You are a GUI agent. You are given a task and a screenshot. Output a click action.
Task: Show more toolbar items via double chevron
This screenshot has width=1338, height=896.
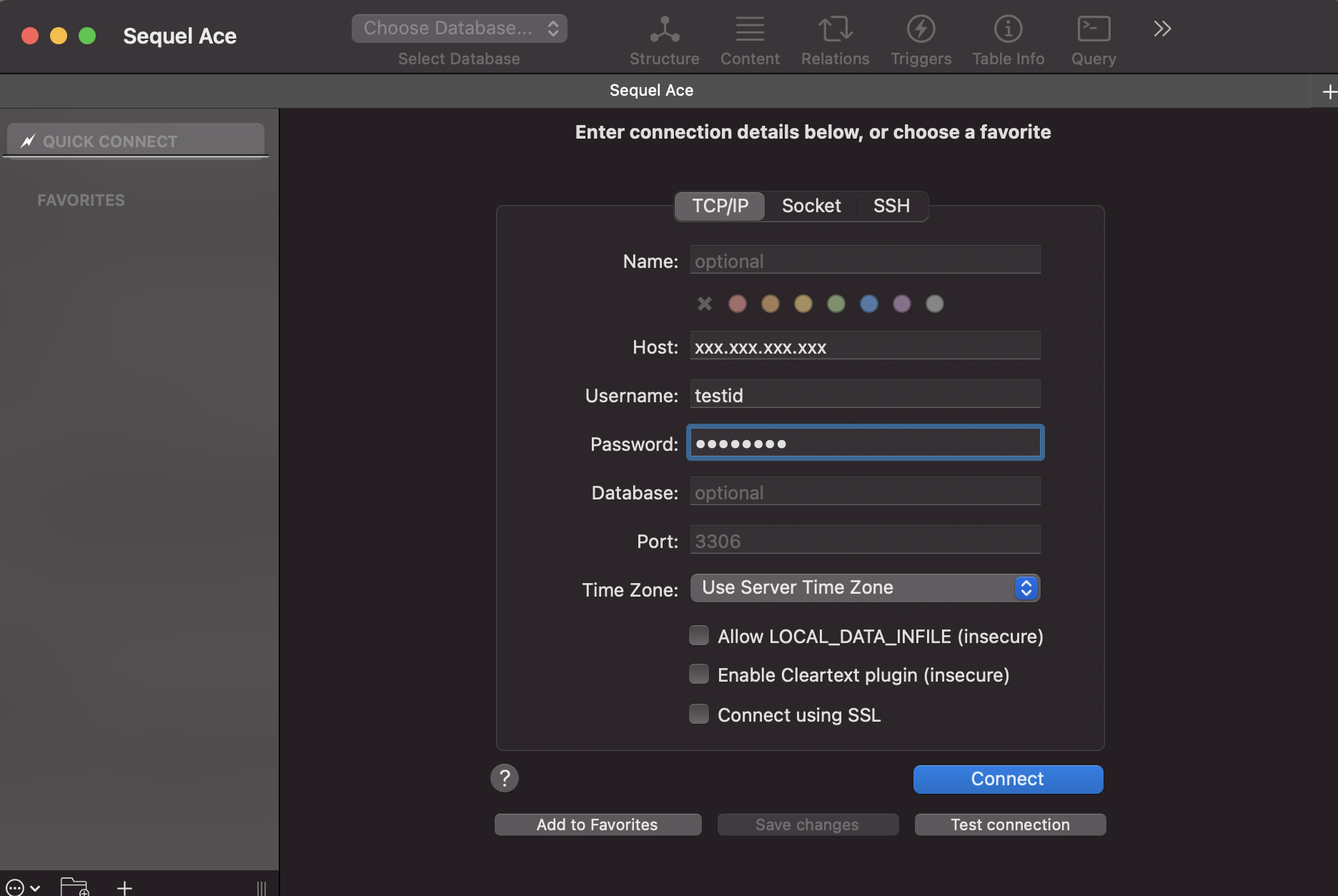click(1162, 29)
